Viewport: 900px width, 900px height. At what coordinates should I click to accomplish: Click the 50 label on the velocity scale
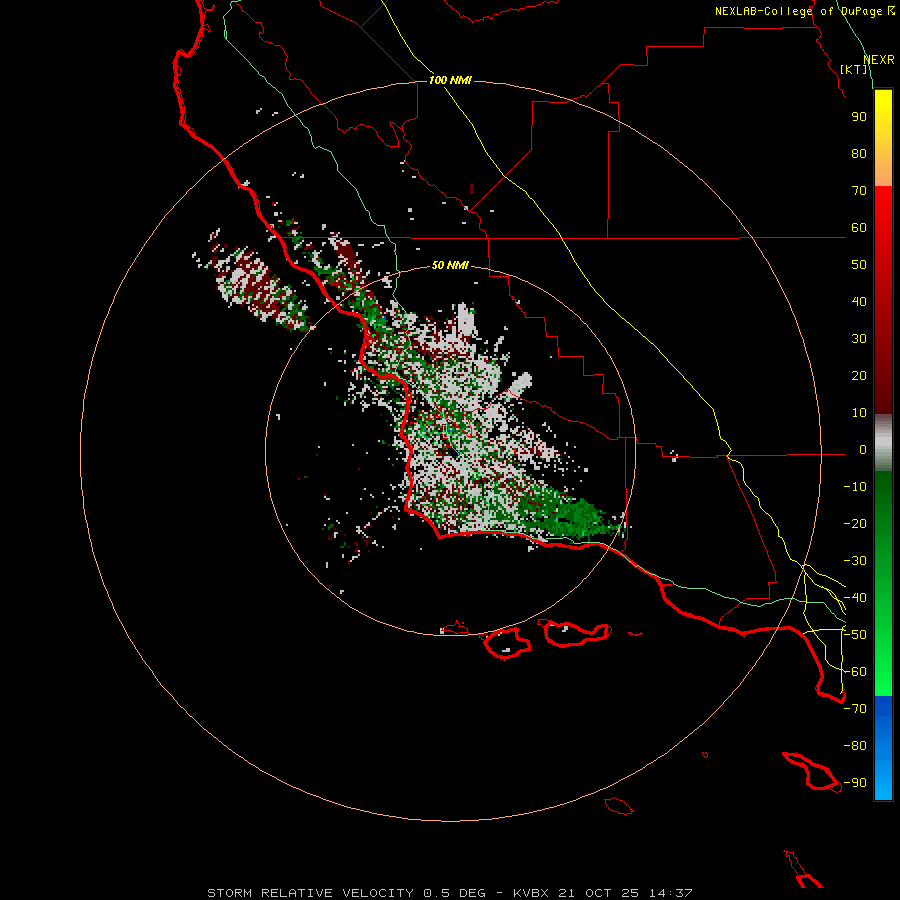click(x=859, y=265)
